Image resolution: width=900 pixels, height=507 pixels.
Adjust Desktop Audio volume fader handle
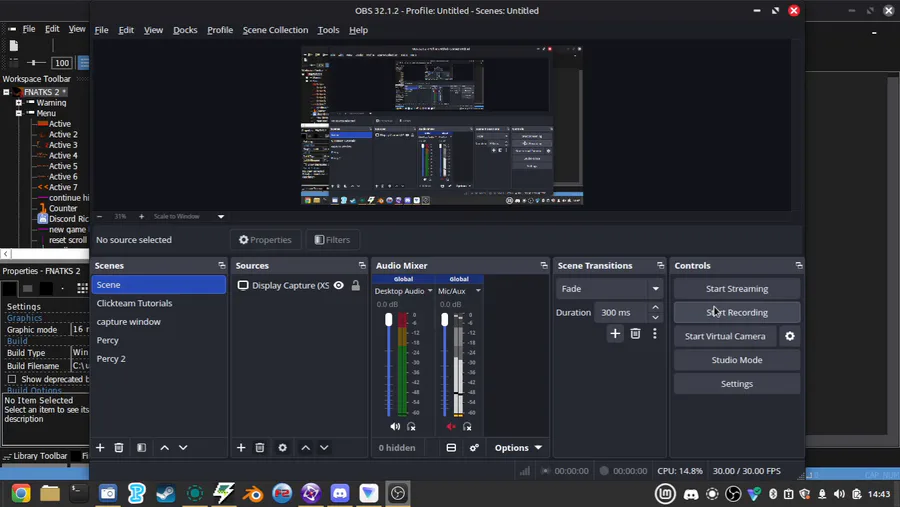tap(389, 320)
